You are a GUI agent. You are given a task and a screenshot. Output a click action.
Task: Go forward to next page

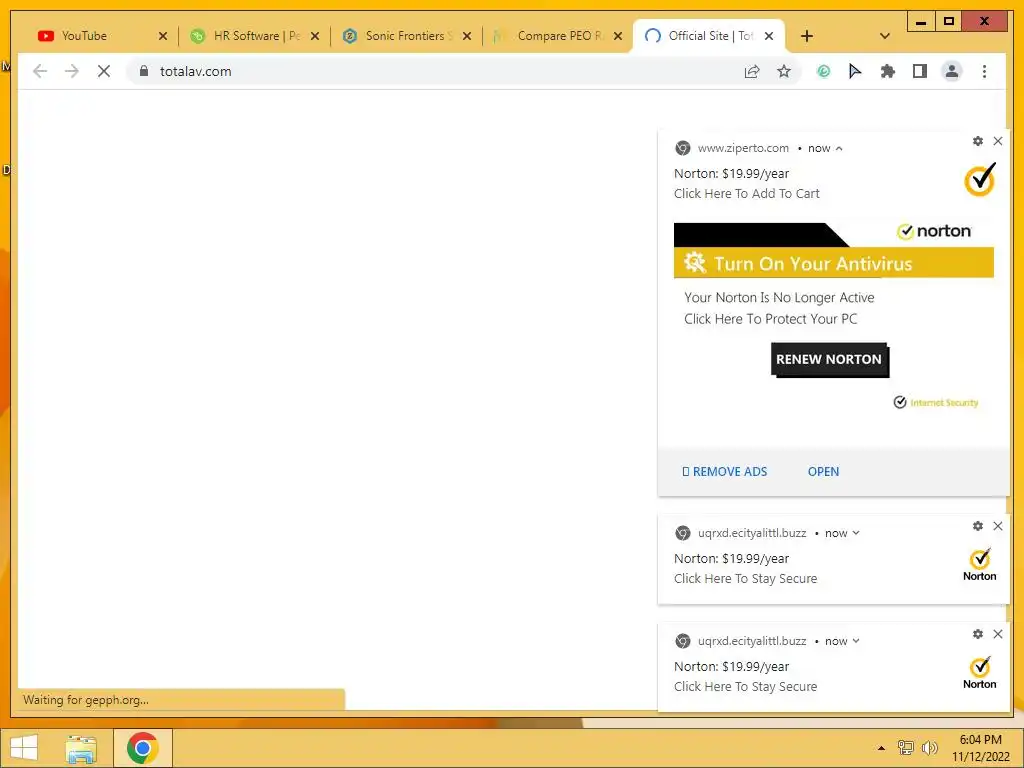(72, 71)
